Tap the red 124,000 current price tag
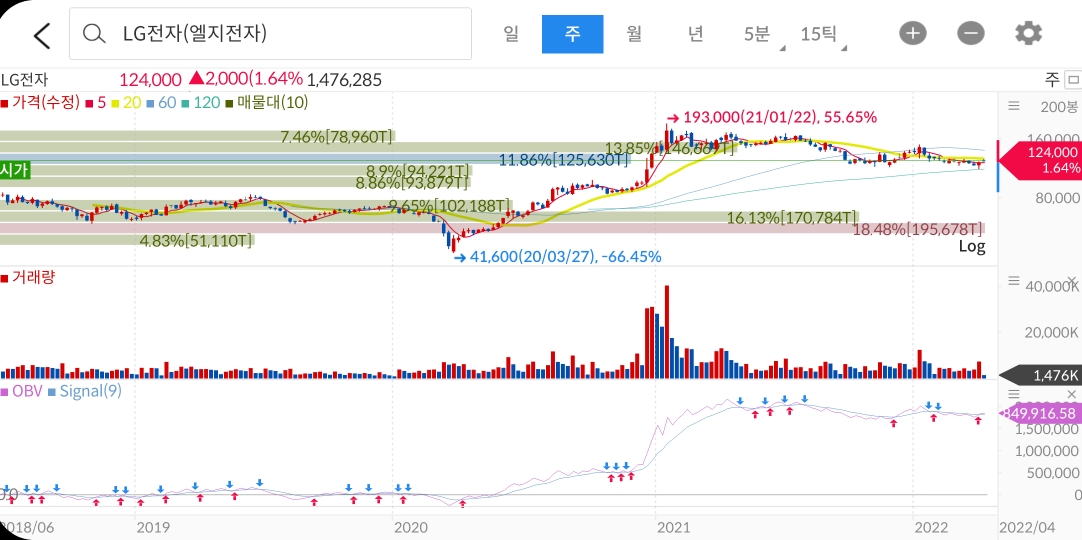The width and height of the screenshot is (1082, 540). [1043, 160]
